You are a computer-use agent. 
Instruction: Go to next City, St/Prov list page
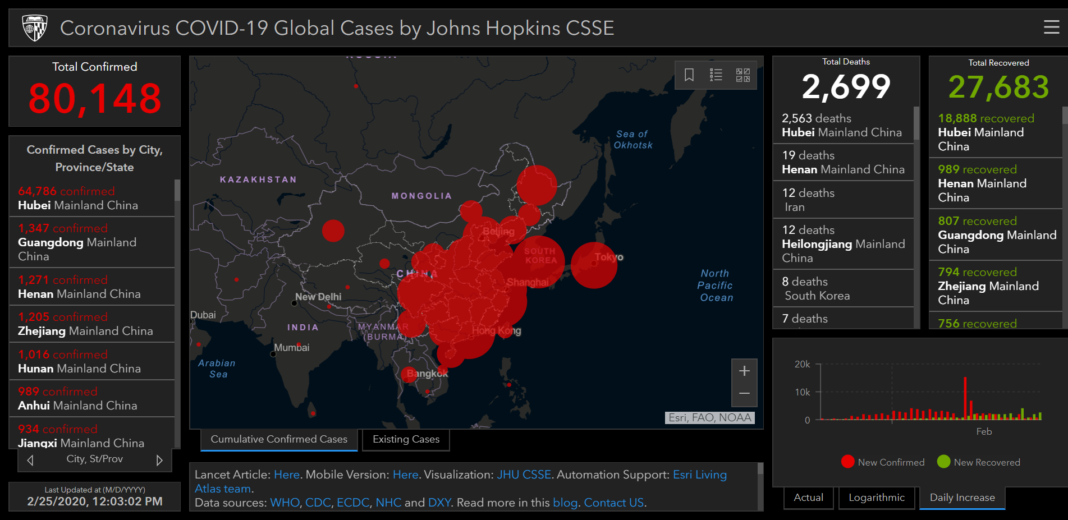pyautogui.click(x=159, y=460)
